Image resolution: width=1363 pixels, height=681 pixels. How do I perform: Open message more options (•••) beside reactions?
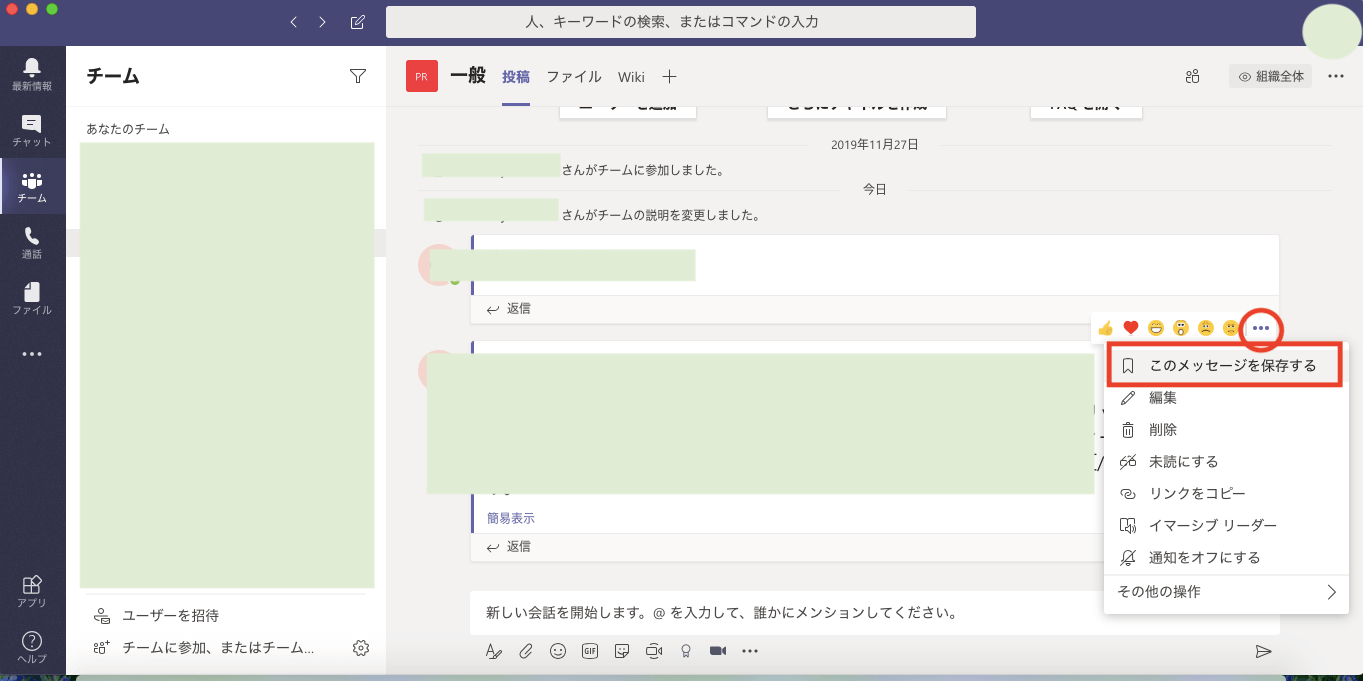point(1261,328)
